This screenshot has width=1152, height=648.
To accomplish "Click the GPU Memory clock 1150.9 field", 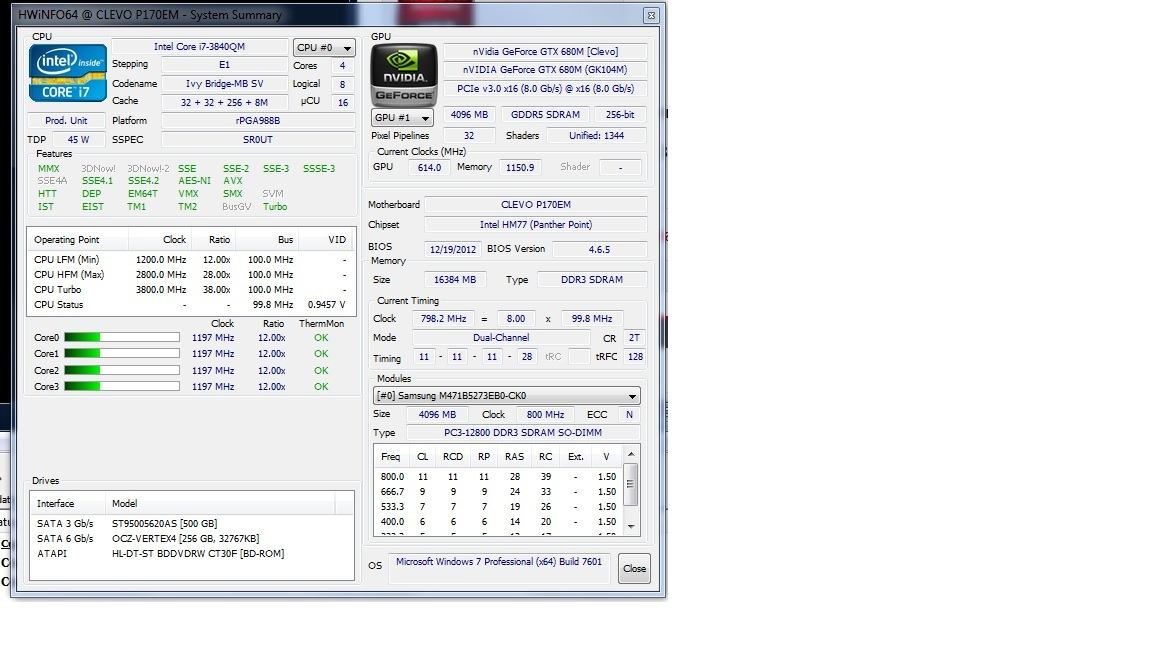I will pos(519,168).
